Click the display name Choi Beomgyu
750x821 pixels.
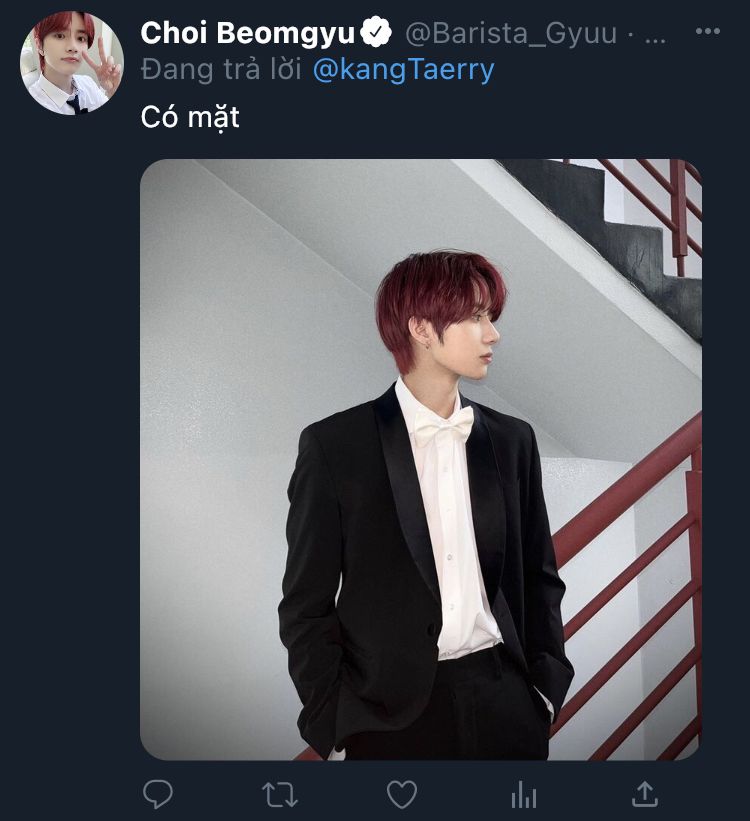click(x=247, y=33)
